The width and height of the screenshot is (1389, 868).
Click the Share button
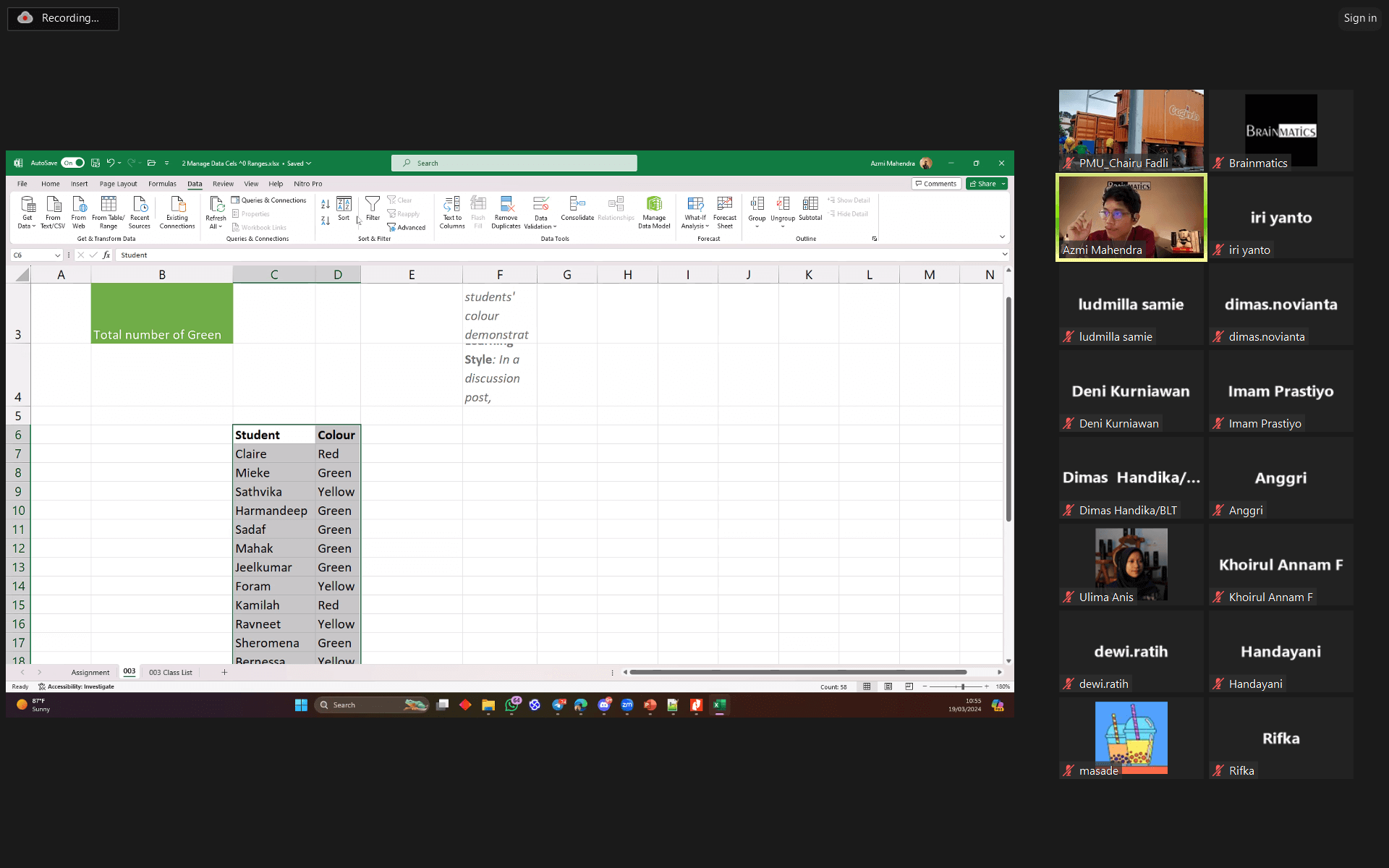pos(984,184)
